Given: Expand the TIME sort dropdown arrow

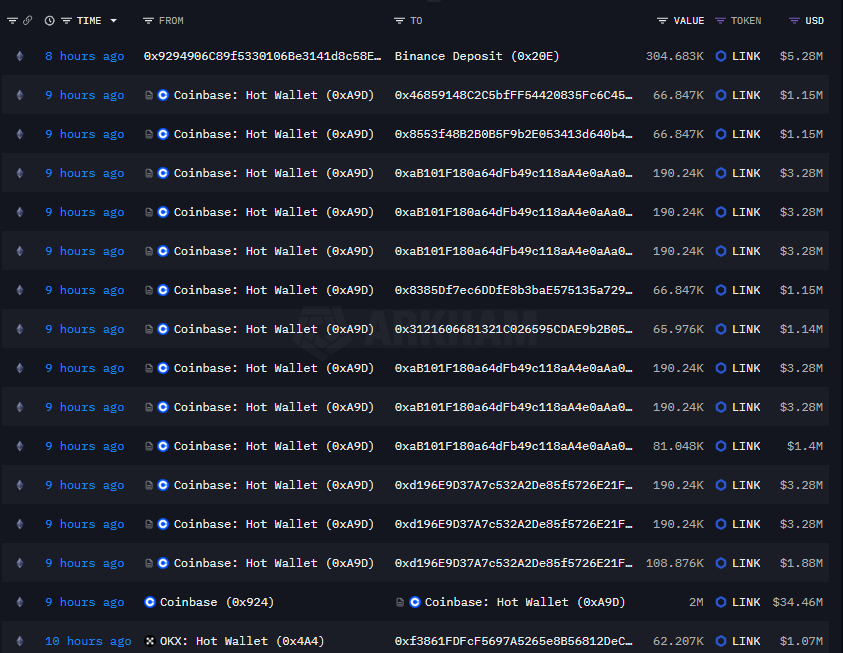Looking at the screenshot, I should coord(113,21).
